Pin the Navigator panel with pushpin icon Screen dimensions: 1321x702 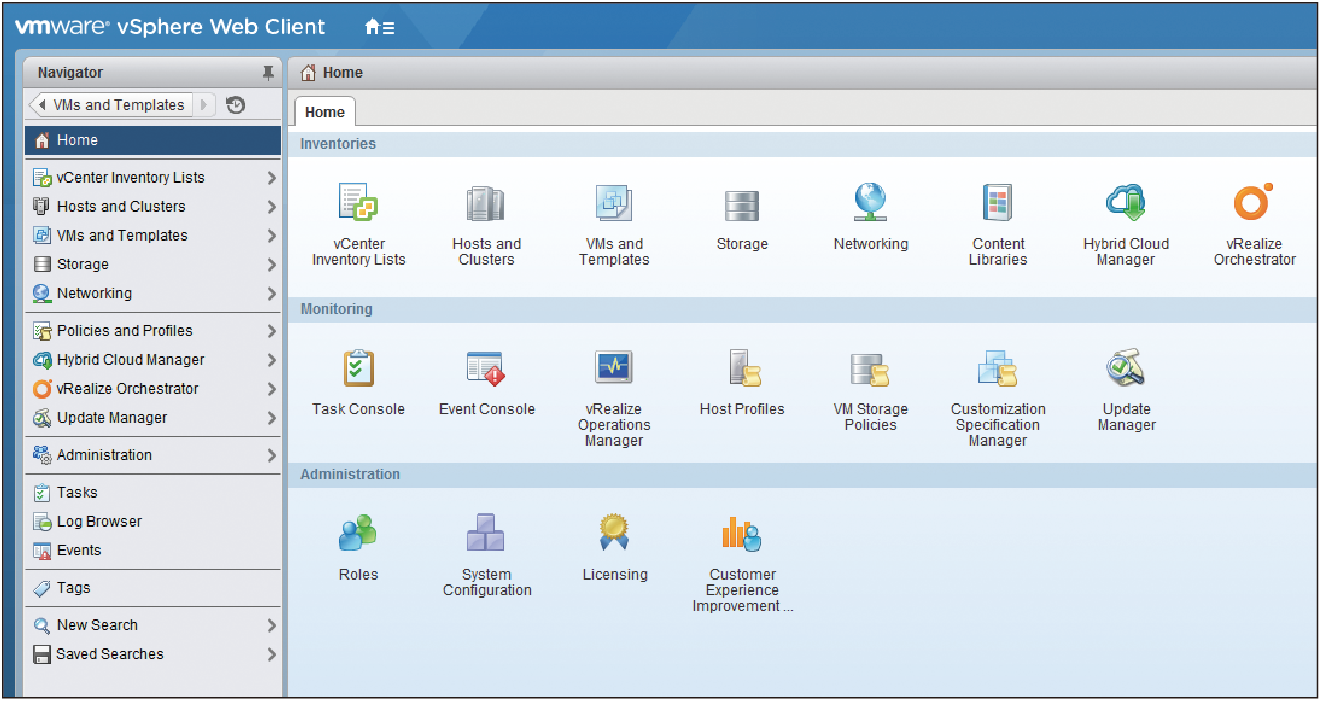[x=268, y=73]
